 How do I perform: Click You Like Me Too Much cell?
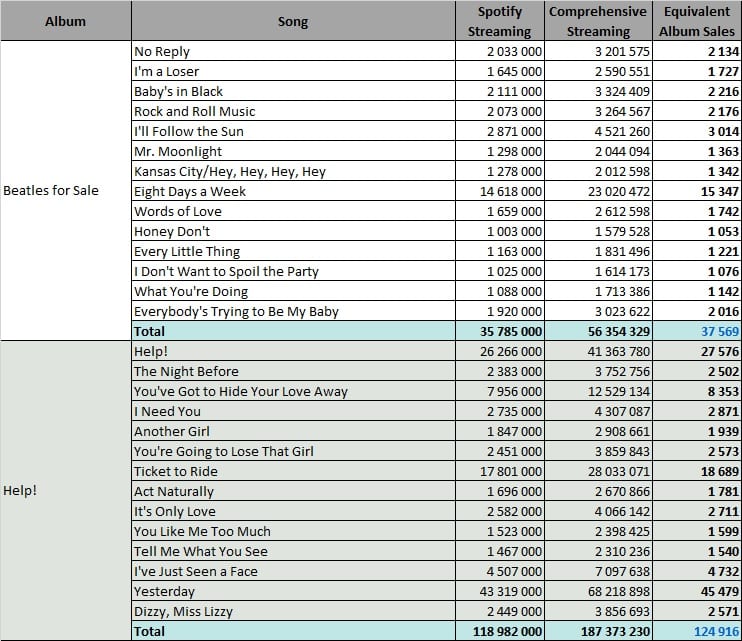293,531
